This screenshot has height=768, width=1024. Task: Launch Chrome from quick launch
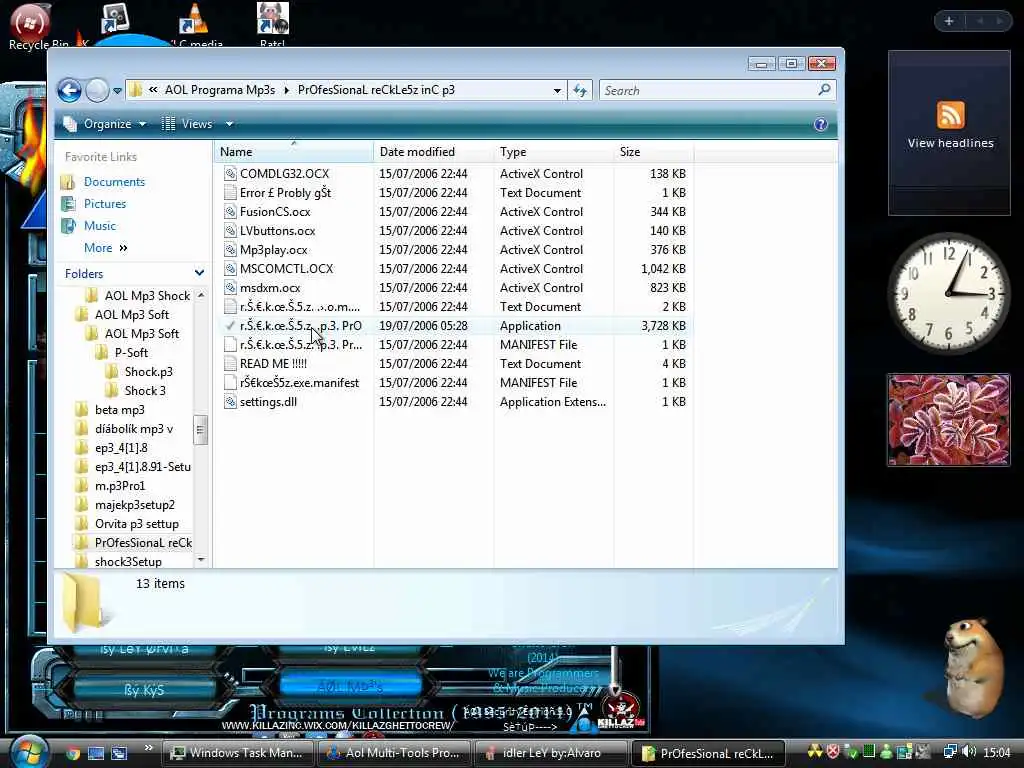[73, 753]
